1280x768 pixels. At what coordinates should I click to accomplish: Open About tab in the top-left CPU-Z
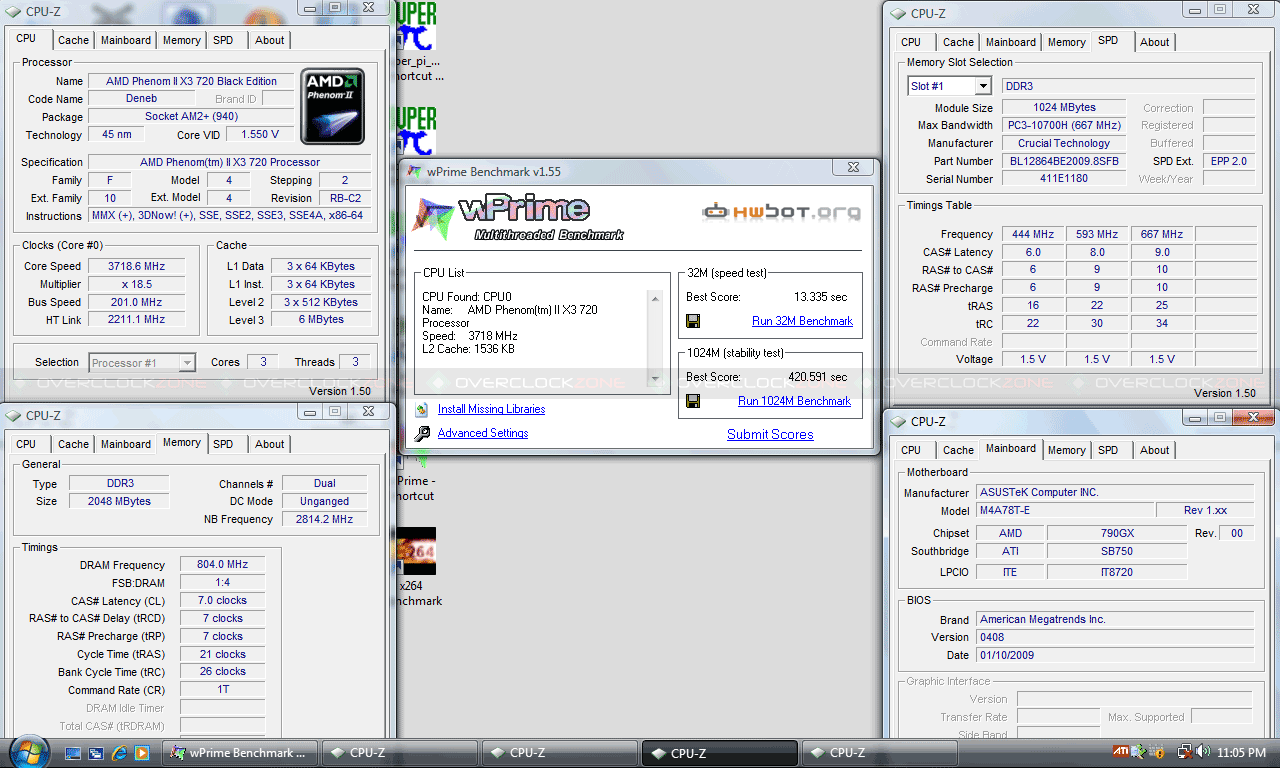[x=270, y=40]
